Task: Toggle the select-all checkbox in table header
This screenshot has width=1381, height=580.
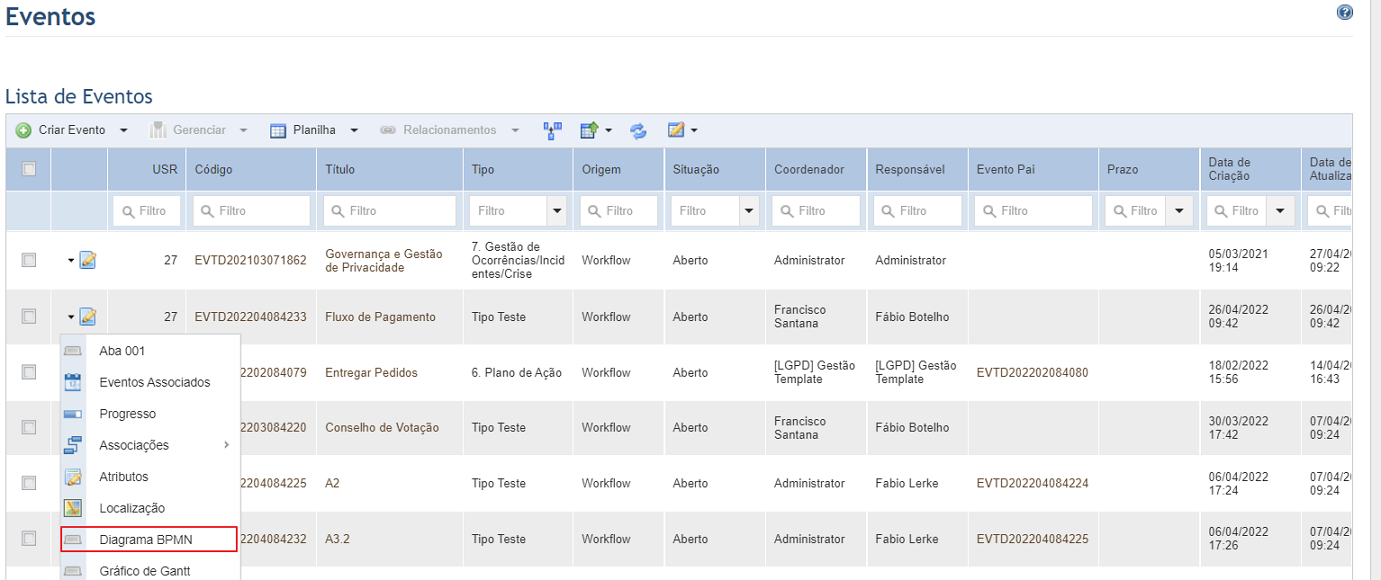Action: [x=29, y=169]
